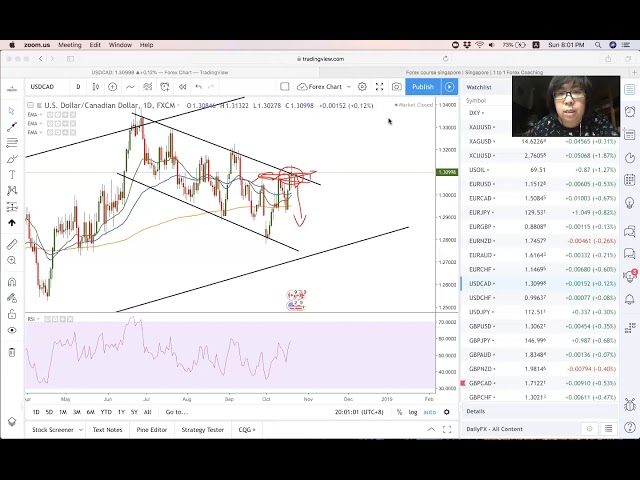The width and height of the screenshot is (640, 480).
Task: Open the Forex Chart layout dropdown
Action: 319,87
